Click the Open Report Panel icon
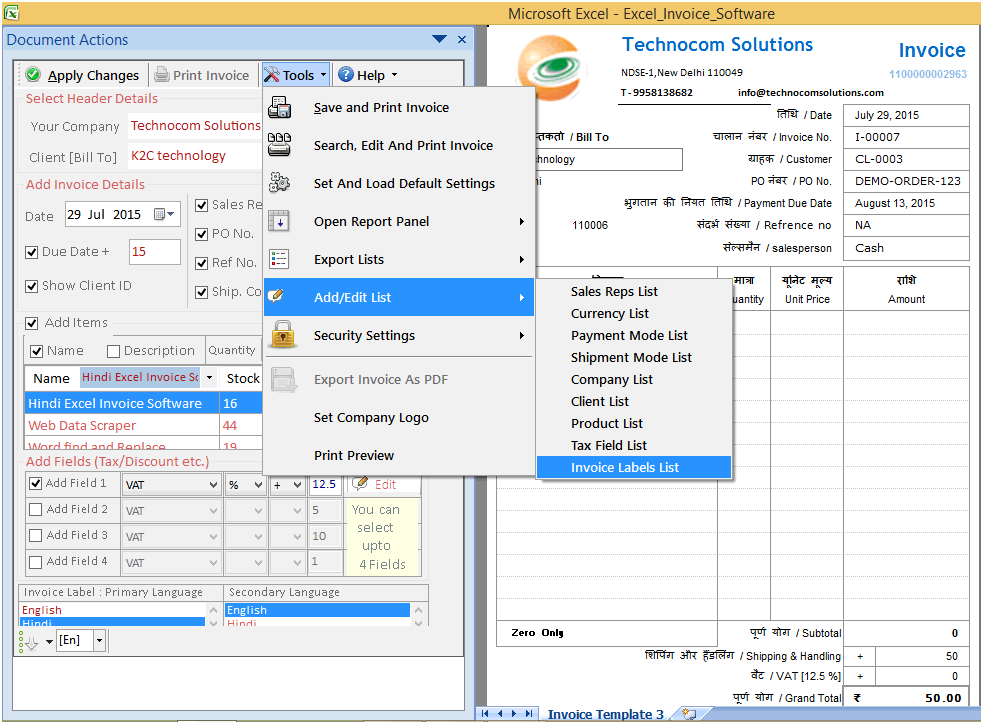 (x=281, y=221)
